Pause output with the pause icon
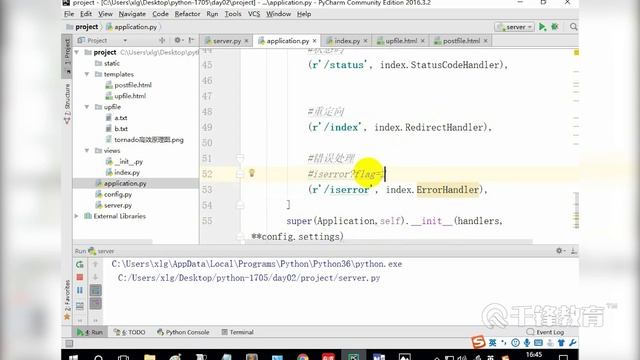The width and height of the screenshot is (640, 360). tap(80, 290)
